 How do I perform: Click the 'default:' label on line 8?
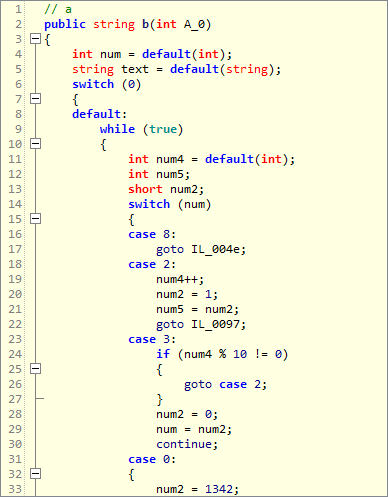tap(100, 114)
